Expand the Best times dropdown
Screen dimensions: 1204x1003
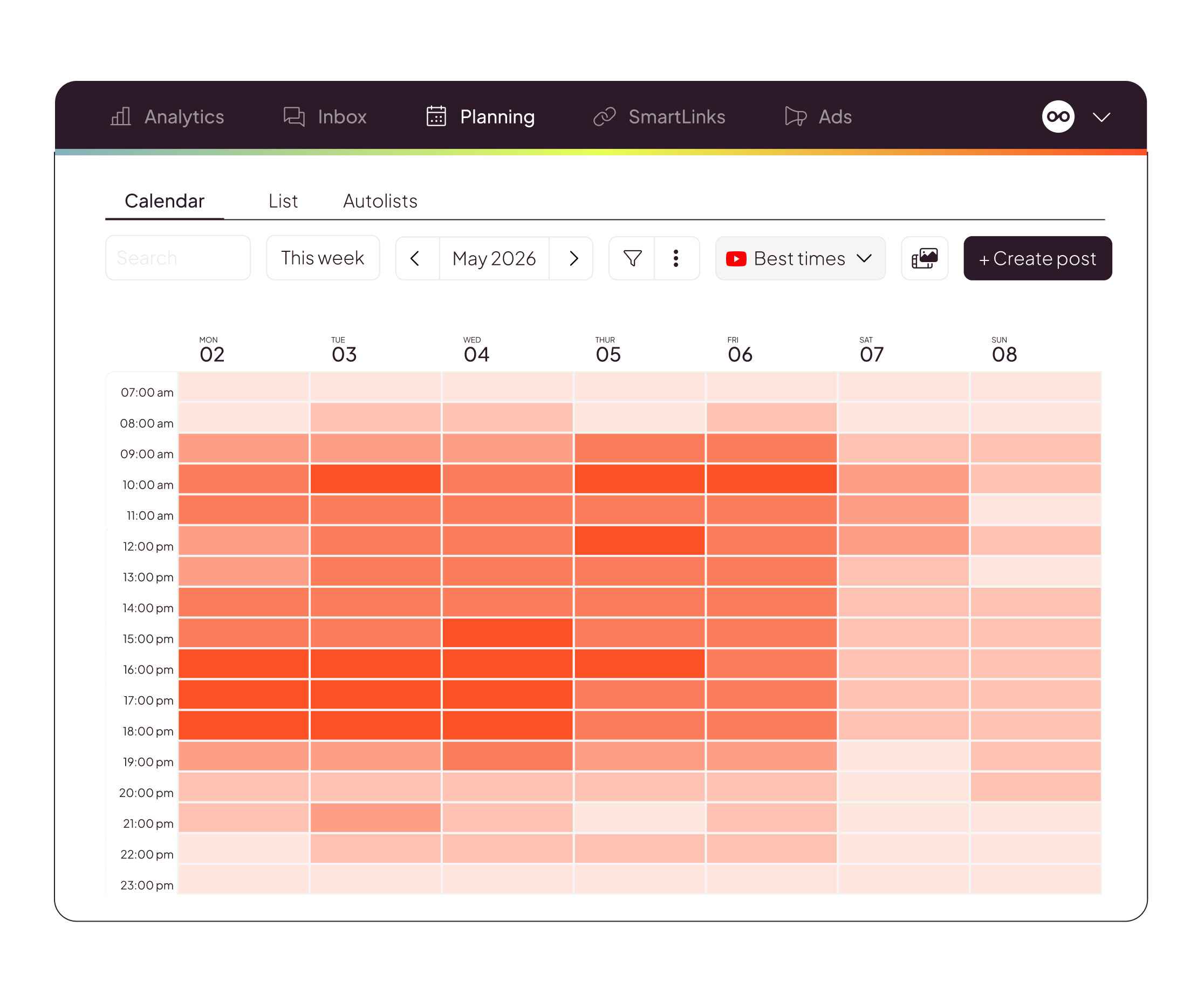pyautogui.click(x=801, y=258)
